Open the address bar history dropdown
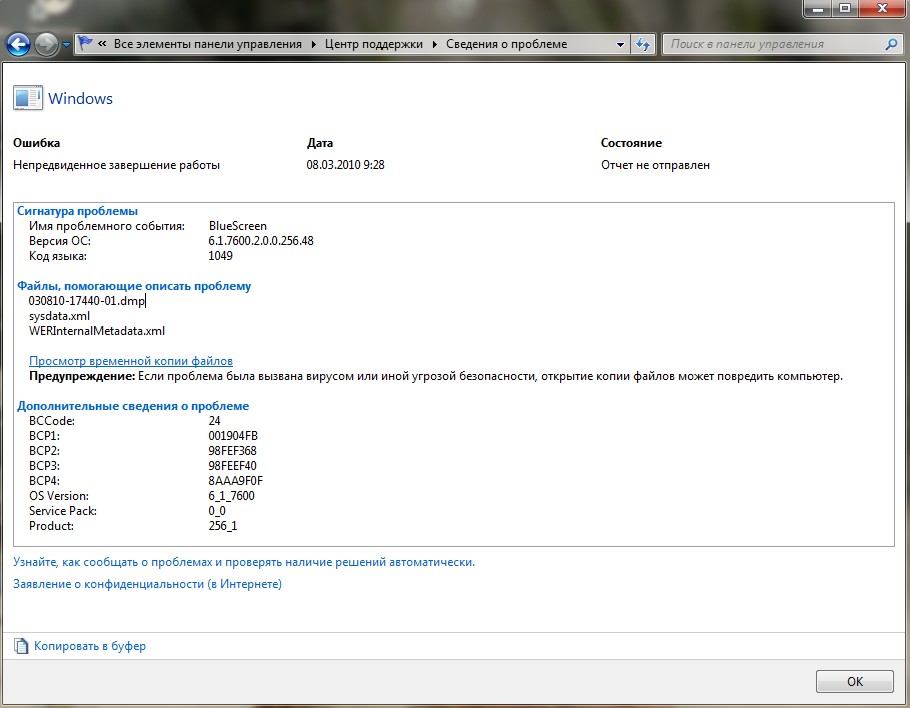 pos(620,44)
